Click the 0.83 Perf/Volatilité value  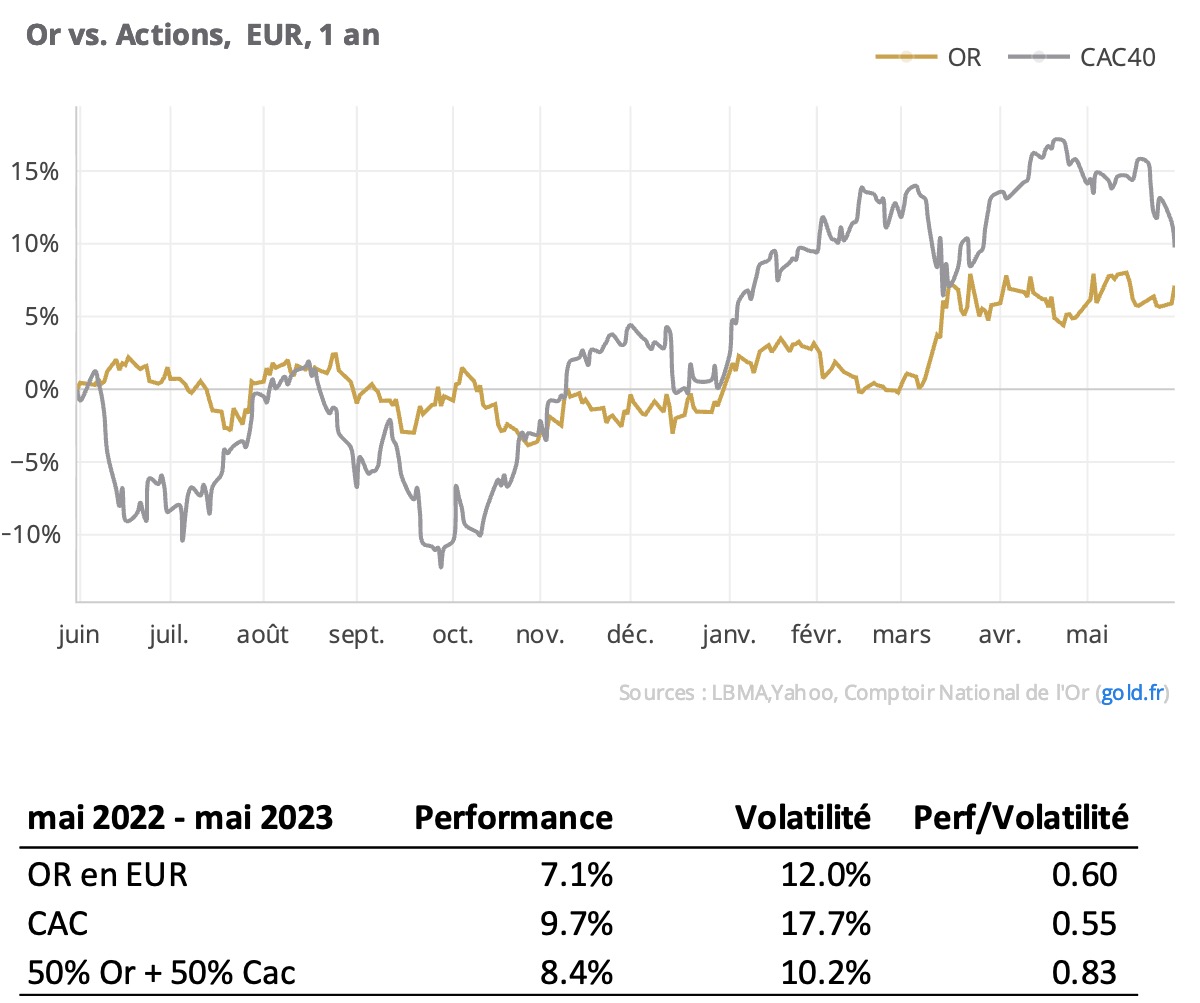click(x=1086, y=971)
